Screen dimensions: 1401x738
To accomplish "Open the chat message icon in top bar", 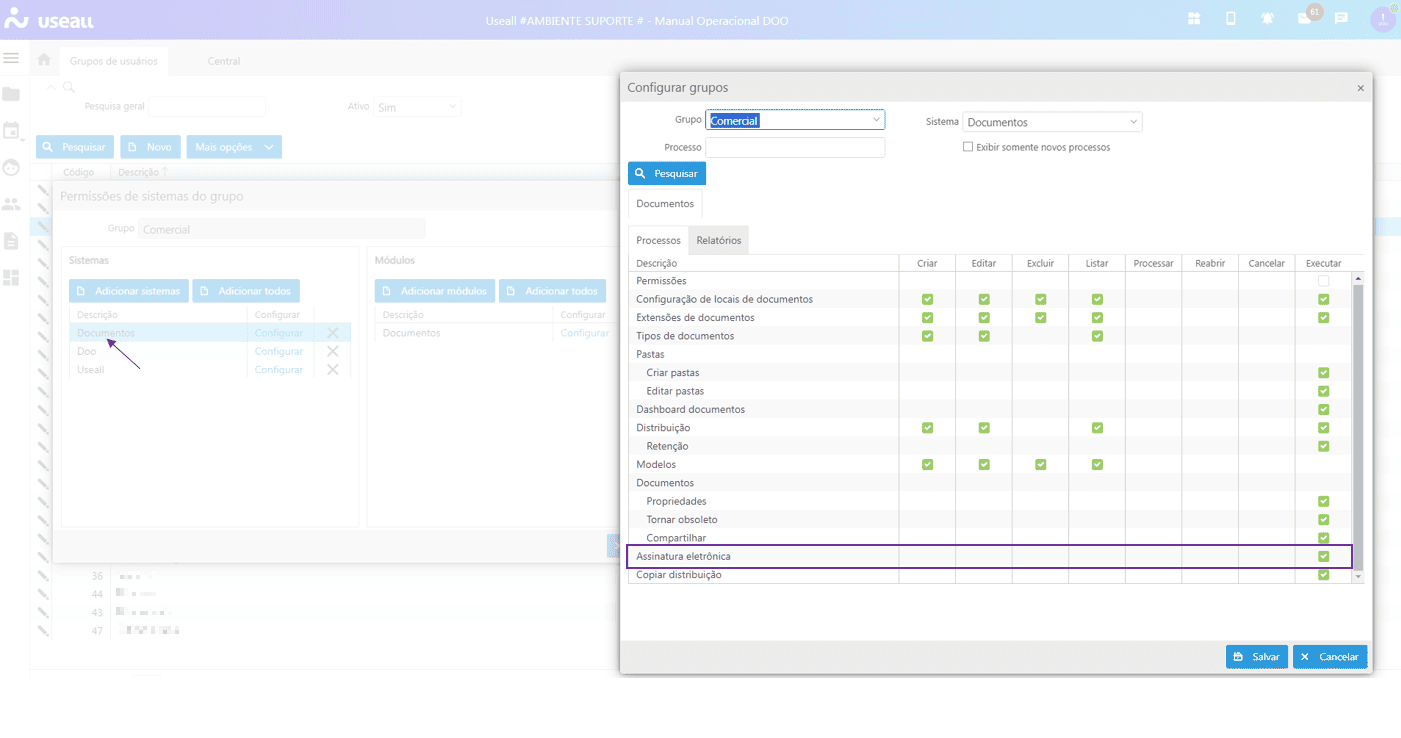I will (x=1341, y=18).
